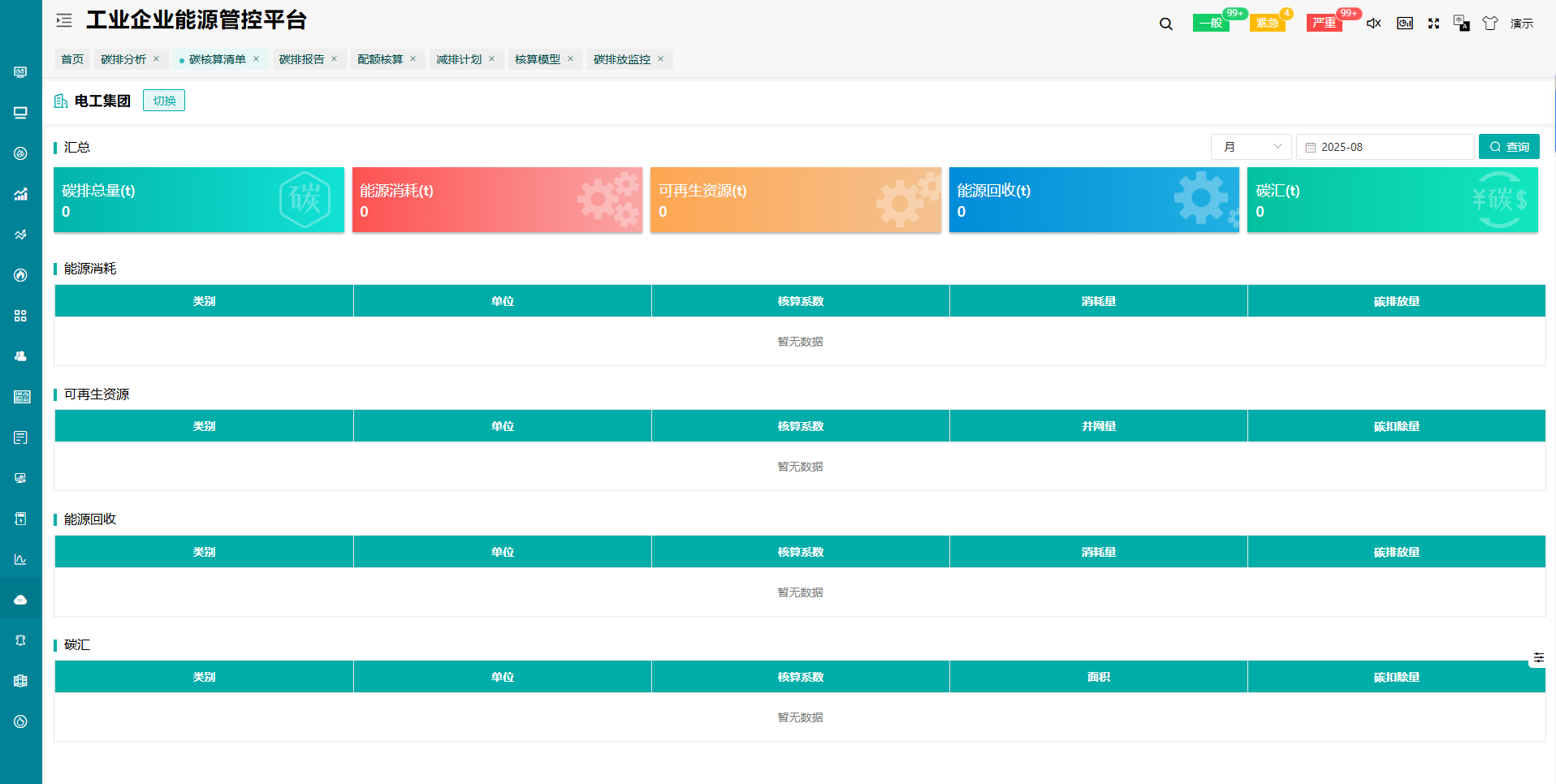Open the theme skin shirt icon
1556x784 pixels.
click(x=1489, y=24)
